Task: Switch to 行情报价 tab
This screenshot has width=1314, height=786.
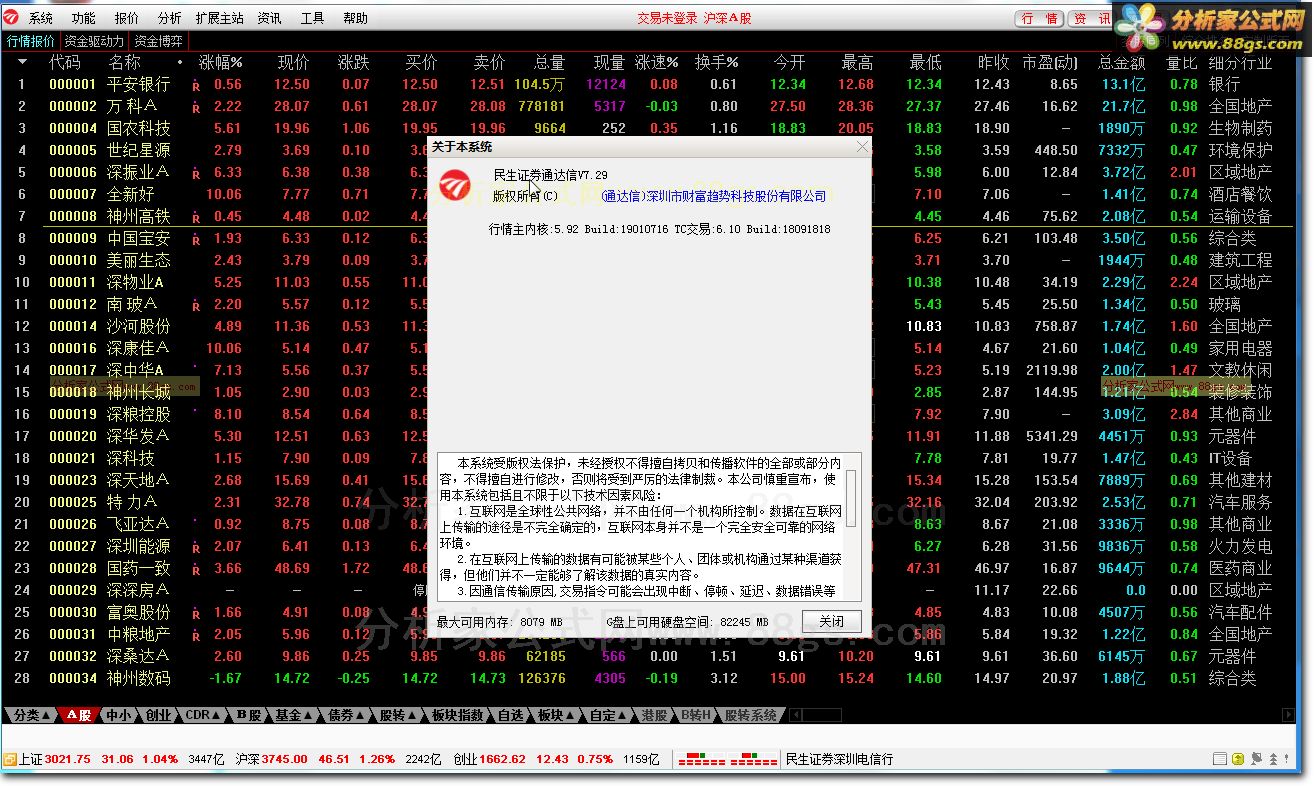Action: [x=31, y=41]
